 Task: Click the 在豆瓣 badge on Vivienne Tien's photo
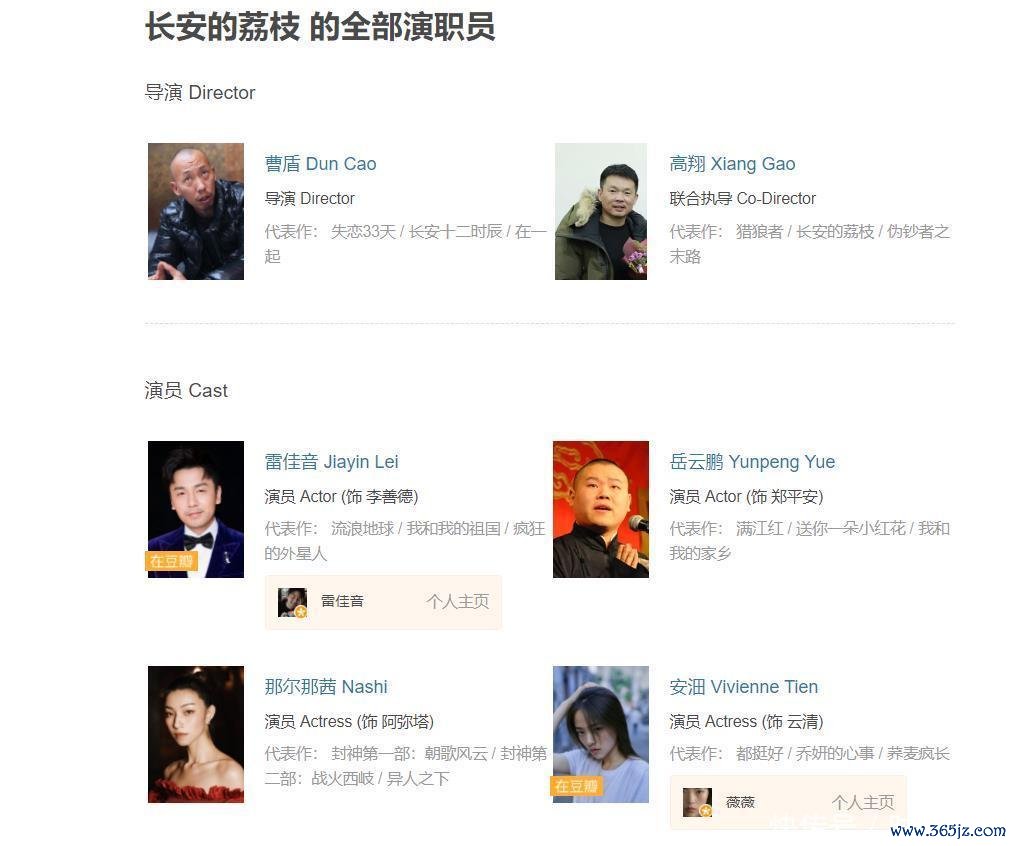tap(577, 786)
